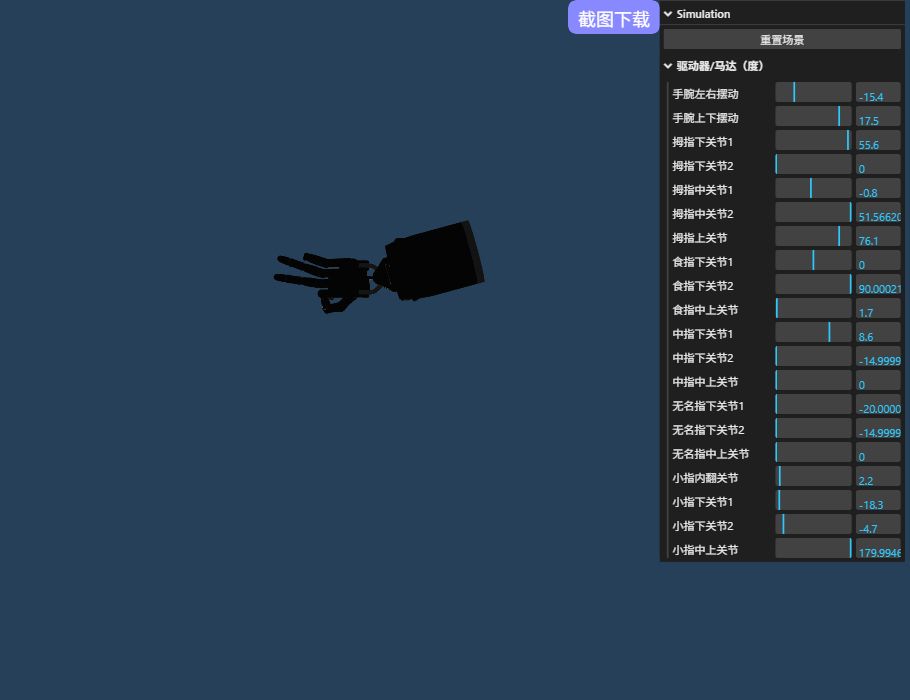The width and height of the screenshot is (910, 700).
Task: Click the 手腕上下摆动 slider track
Action: tap(813, 117)
